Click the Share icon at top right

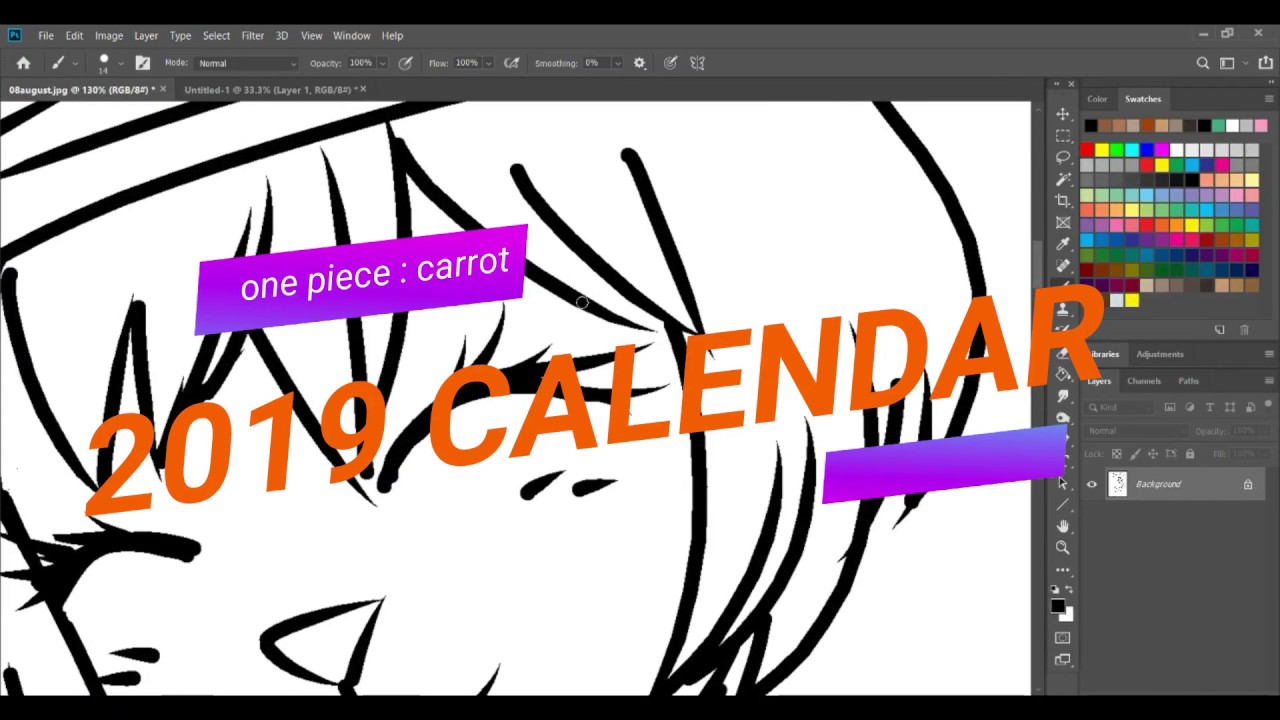[1265, 63]
